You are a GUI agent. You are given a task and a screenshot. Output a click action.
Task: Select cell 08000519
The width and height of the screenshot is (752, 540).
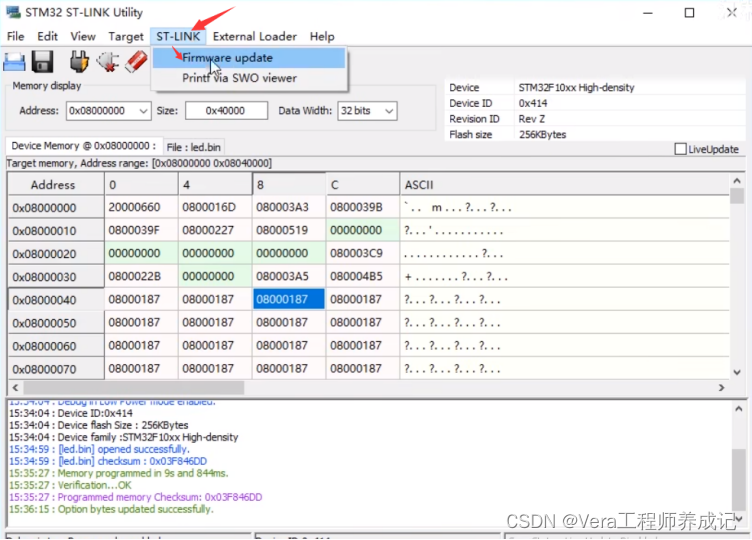[289, 230]
